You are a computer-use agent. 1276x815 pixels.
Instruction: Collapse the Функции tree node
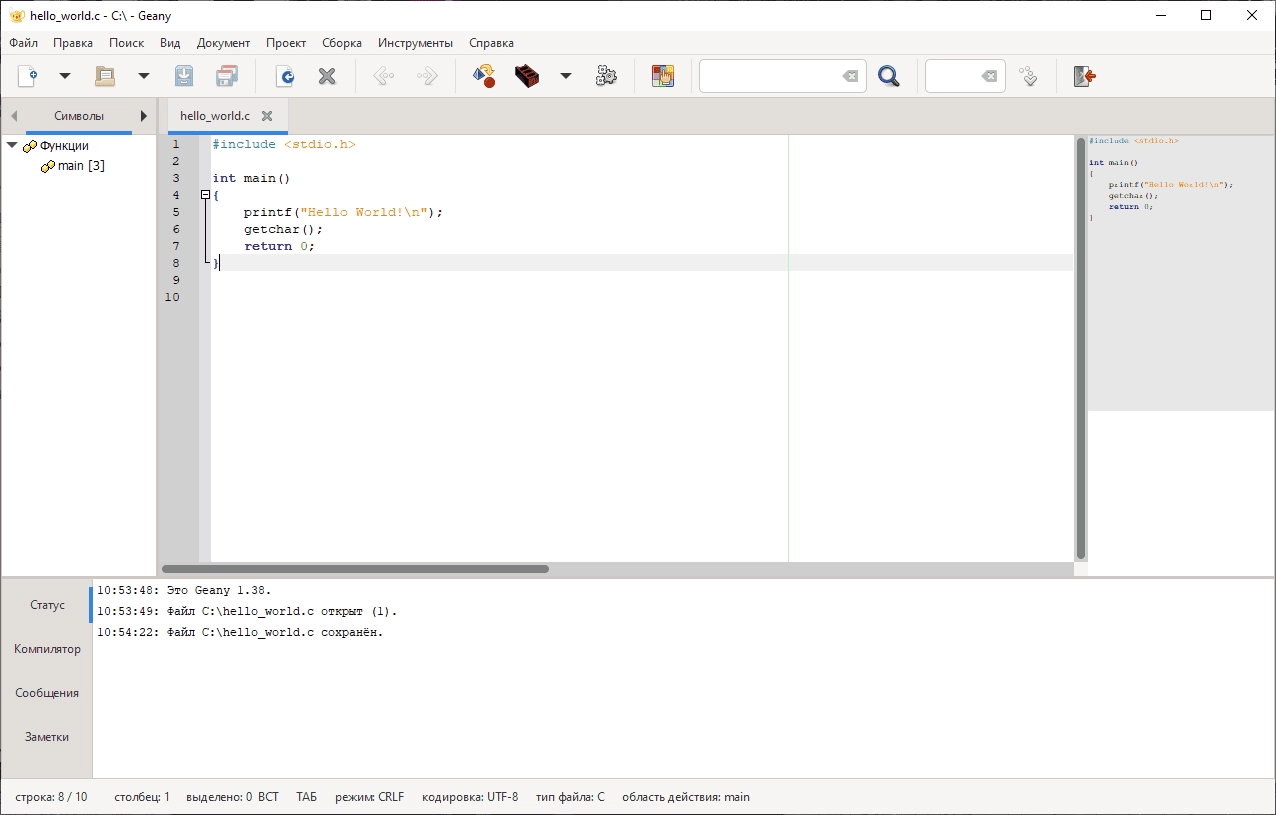tap(12, 146)
